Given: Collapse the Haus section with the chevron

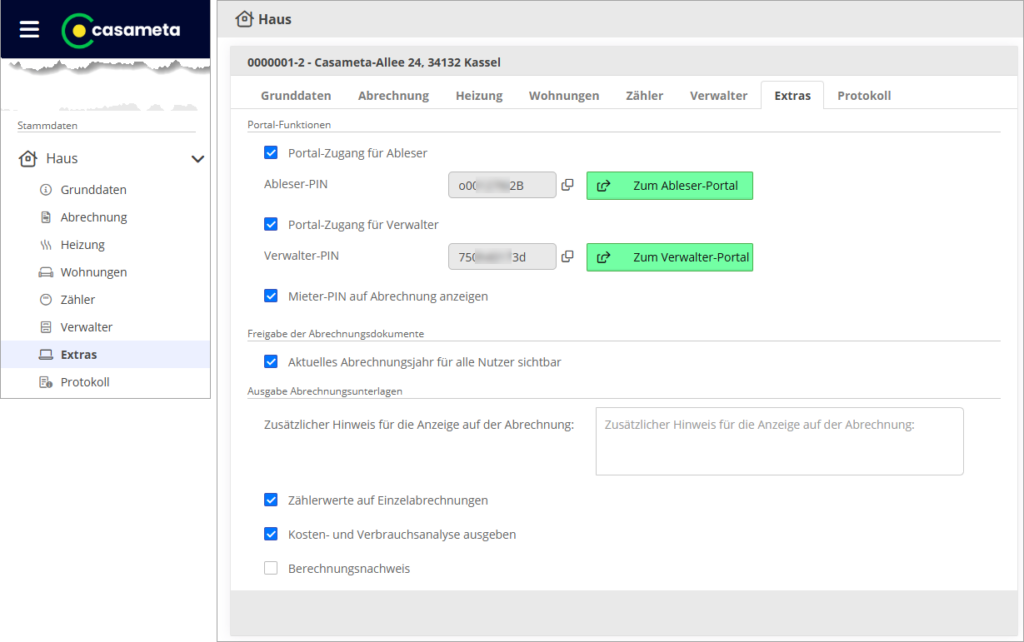Looking at the screenshot, I should [x=197, y=159].
